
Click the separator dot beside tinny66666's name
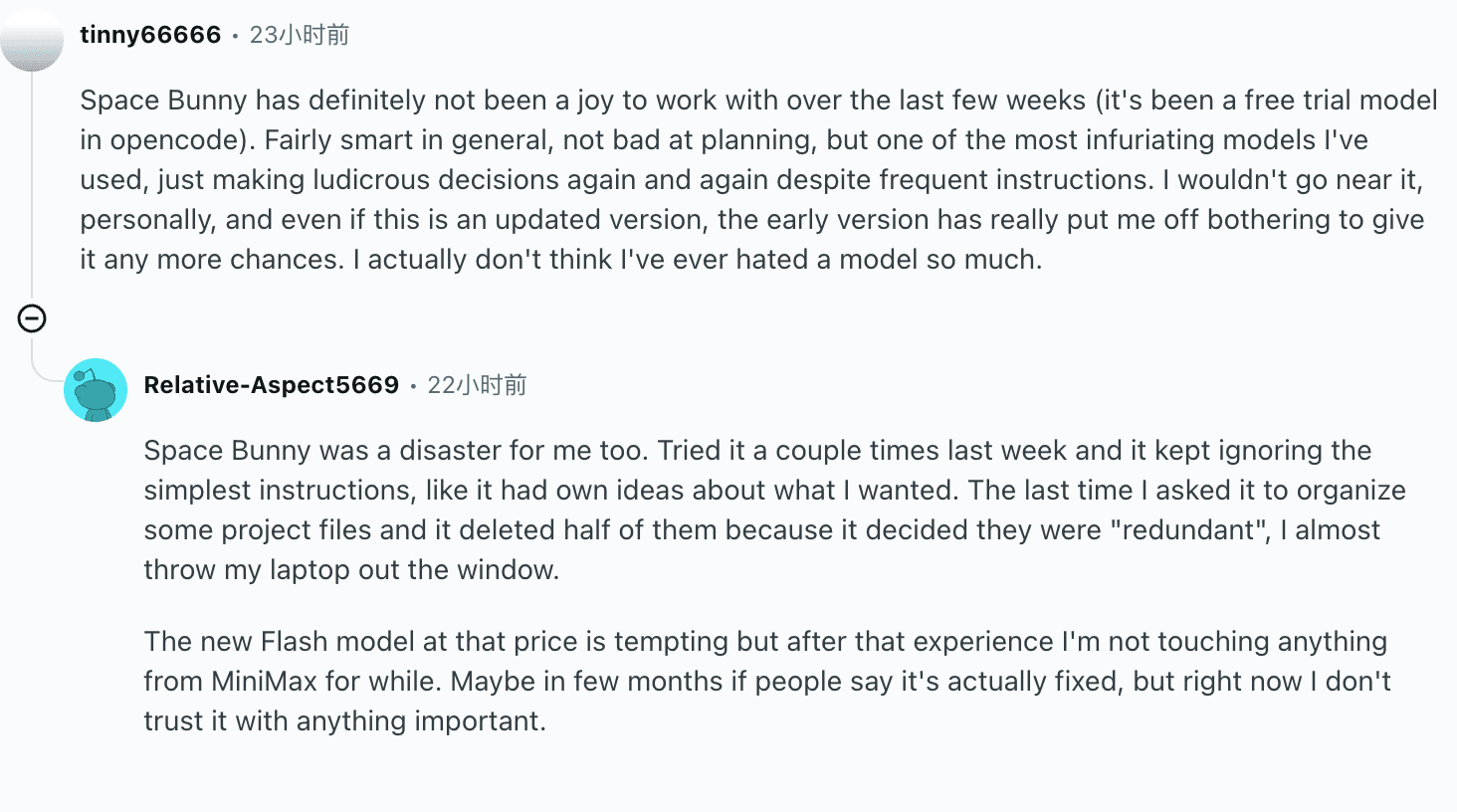tap(235, 36)
